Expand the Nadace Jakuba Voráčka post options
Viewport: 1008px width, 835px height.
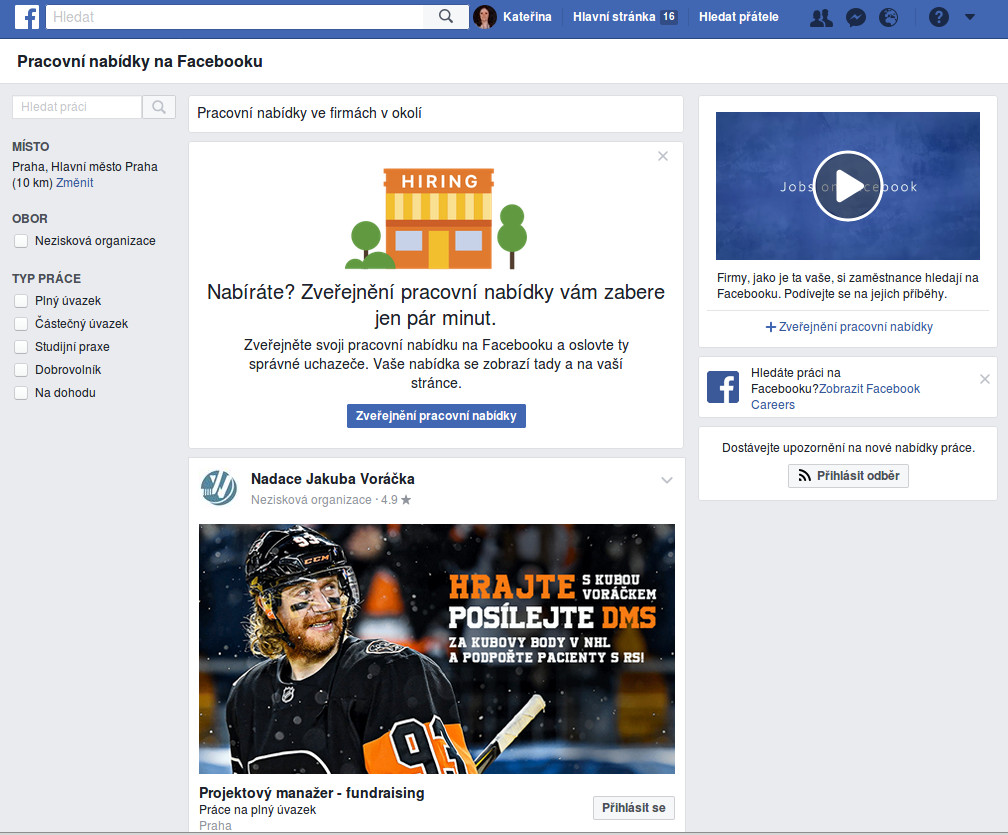(667, 480)
